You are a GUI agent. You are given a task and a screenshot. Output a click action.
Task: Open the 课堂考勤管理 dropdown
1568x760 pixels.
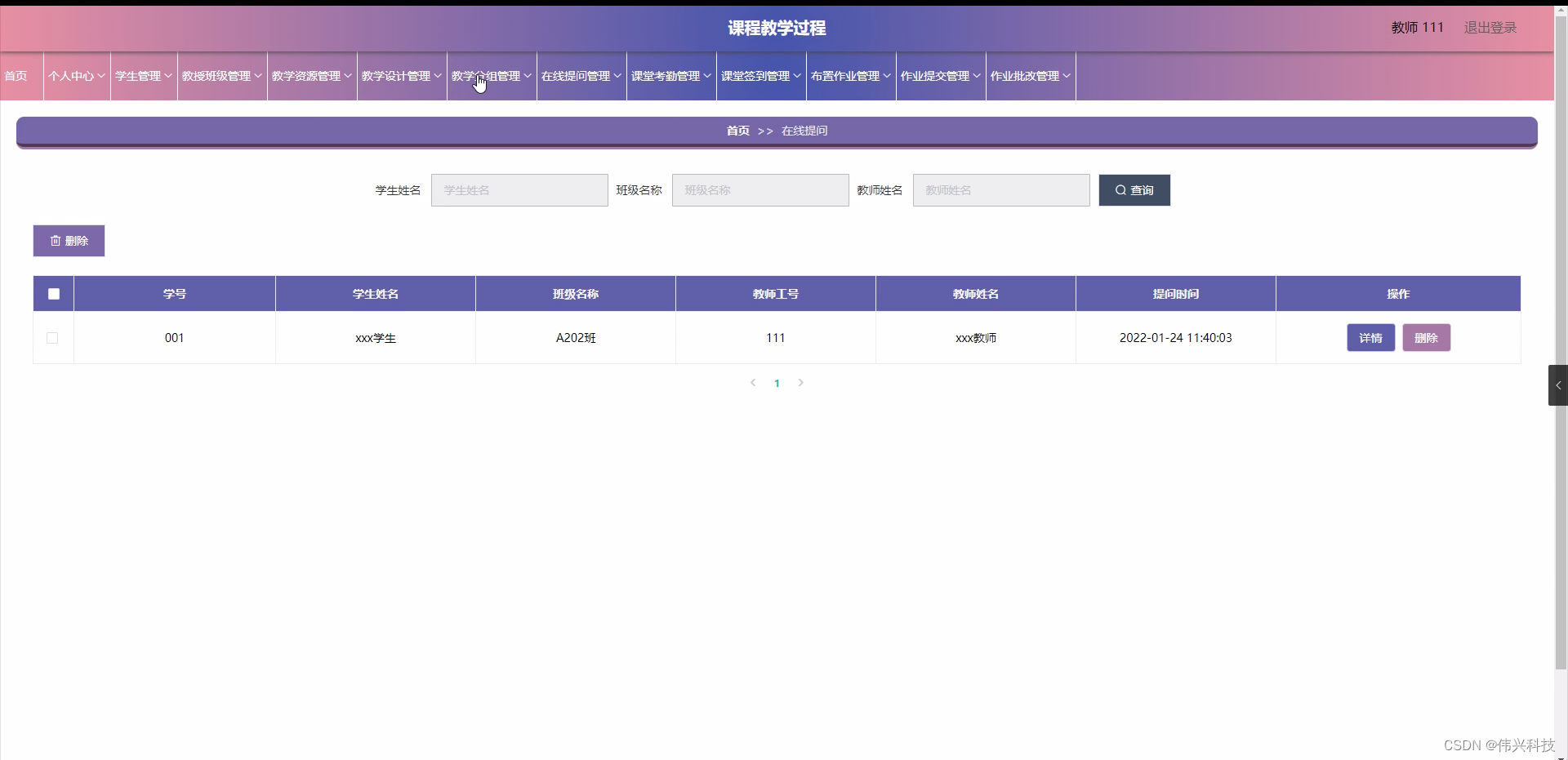670,76
